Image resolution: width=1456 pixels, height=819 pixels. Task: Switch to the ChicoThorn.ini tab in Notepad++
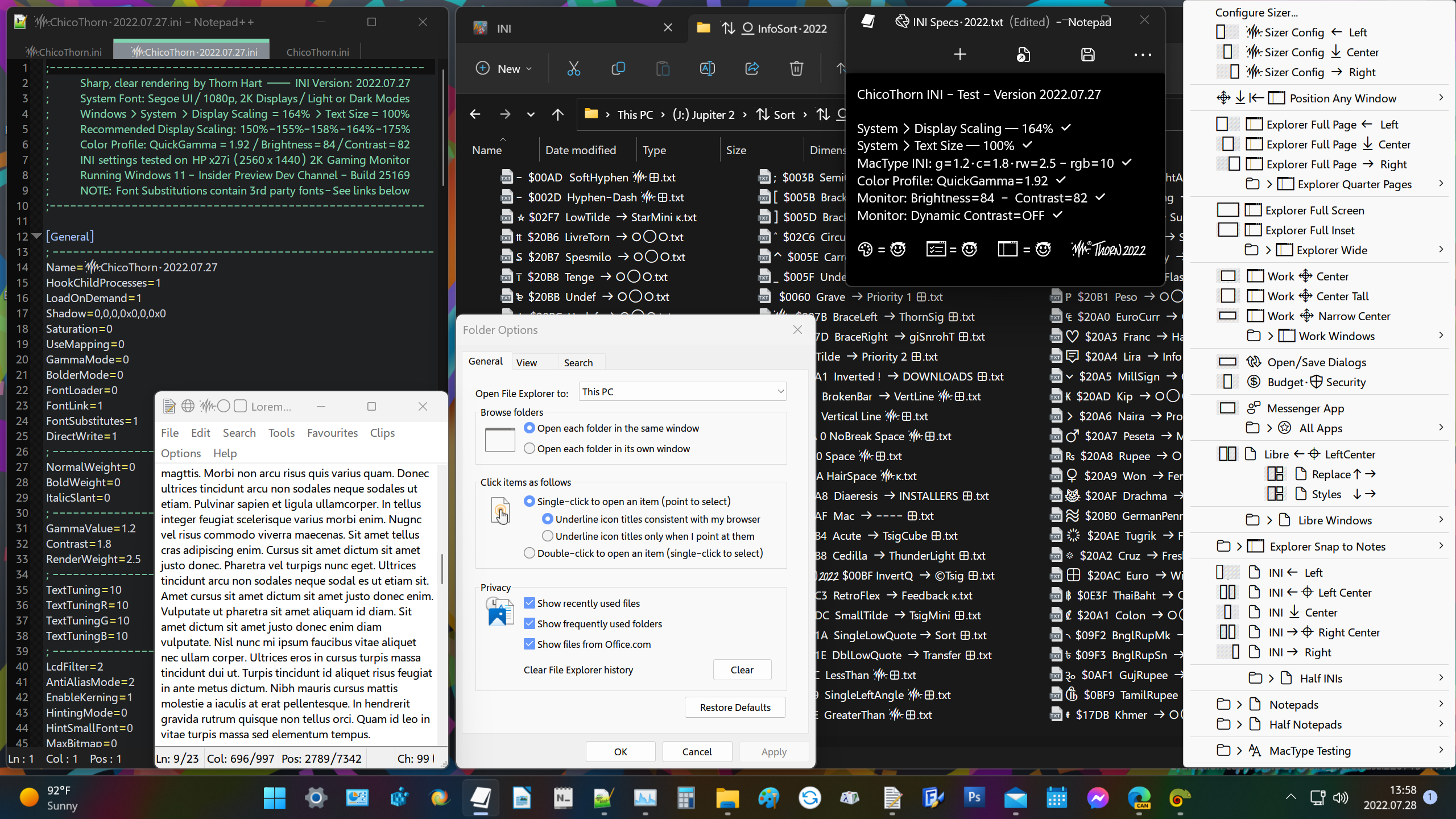tap(317, 51)
